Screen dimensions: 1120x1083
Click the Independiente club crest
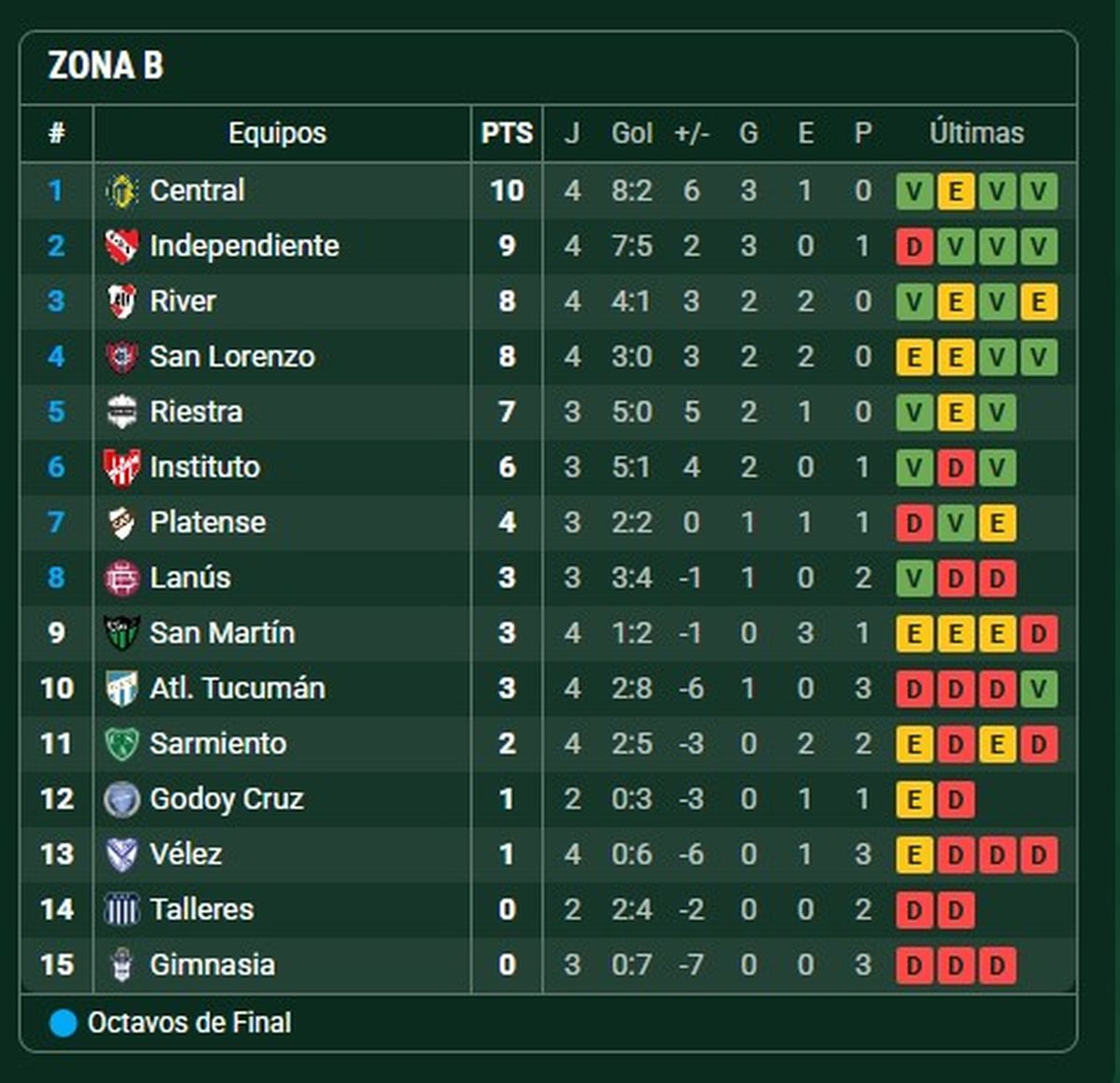[121, 246]
